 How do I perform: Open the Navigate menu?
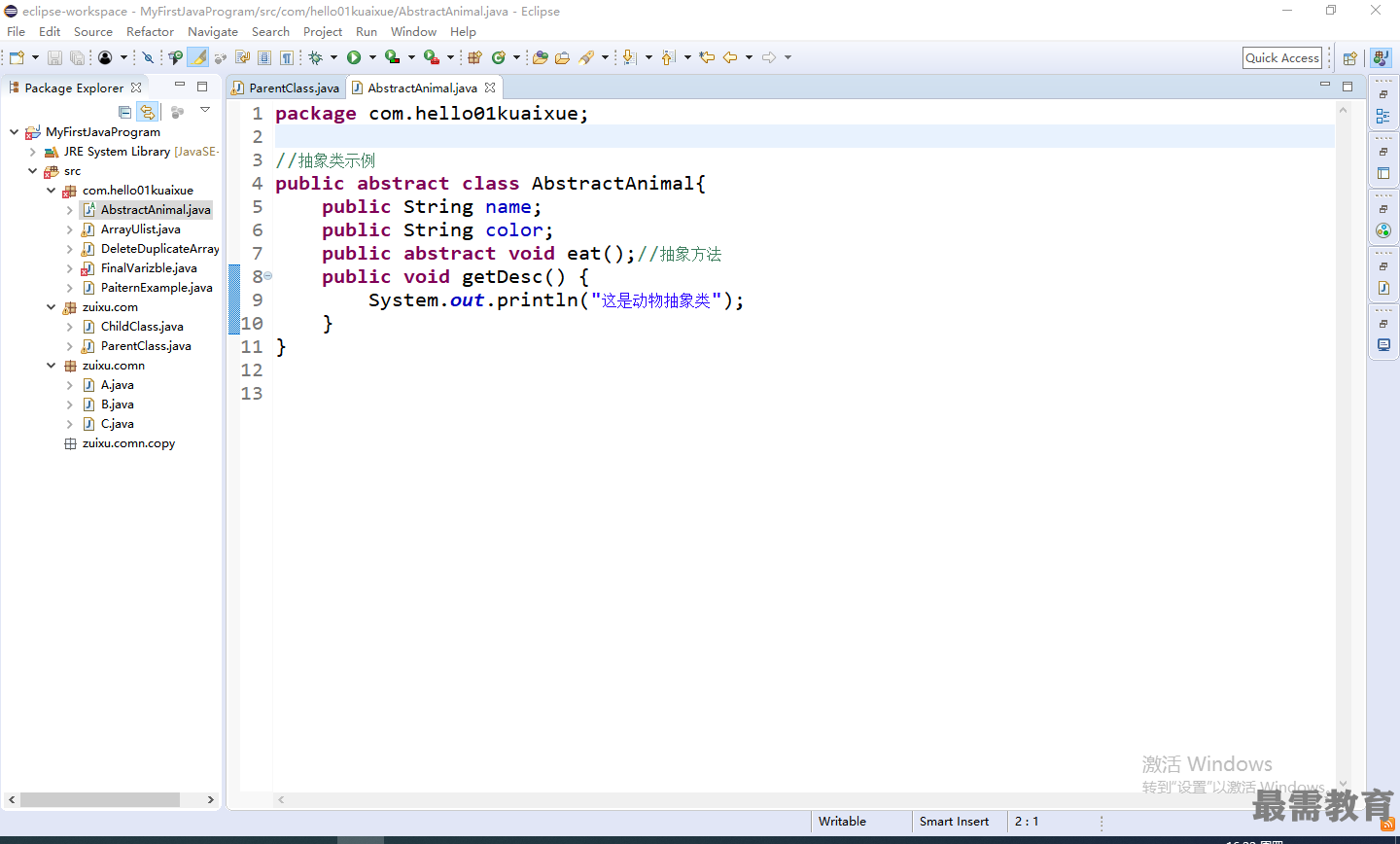(x=213, y=31)
